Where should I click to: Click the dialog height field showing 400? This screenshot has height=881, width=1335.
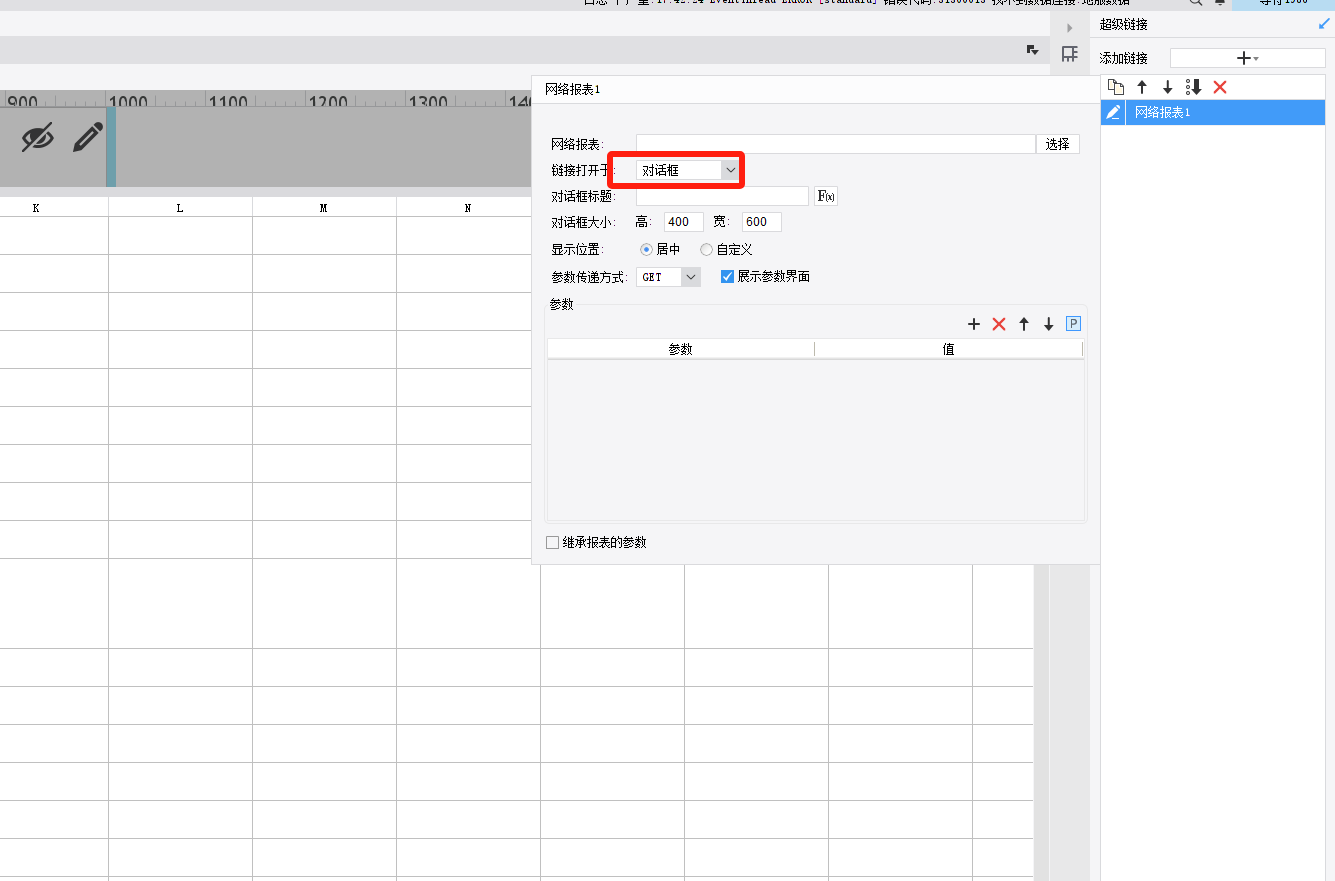[x=683, y=222]
